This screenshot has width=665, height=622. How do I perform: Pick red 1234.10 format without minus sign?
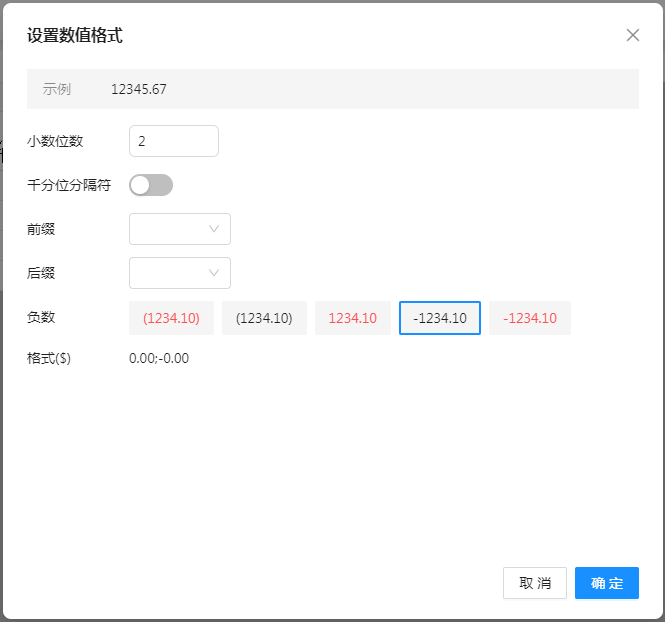pyautogui.click(x=352, y=318)
